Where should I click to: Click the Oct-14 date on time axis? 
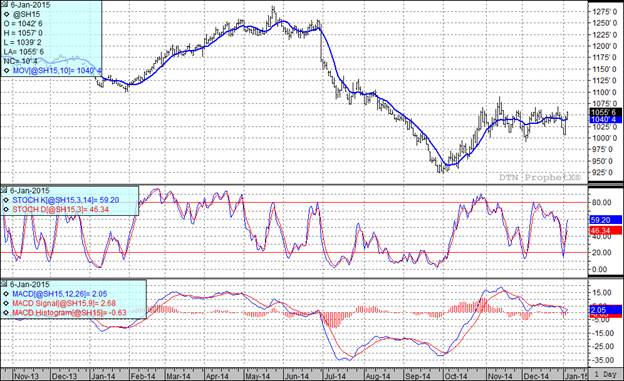coord(456,376)
